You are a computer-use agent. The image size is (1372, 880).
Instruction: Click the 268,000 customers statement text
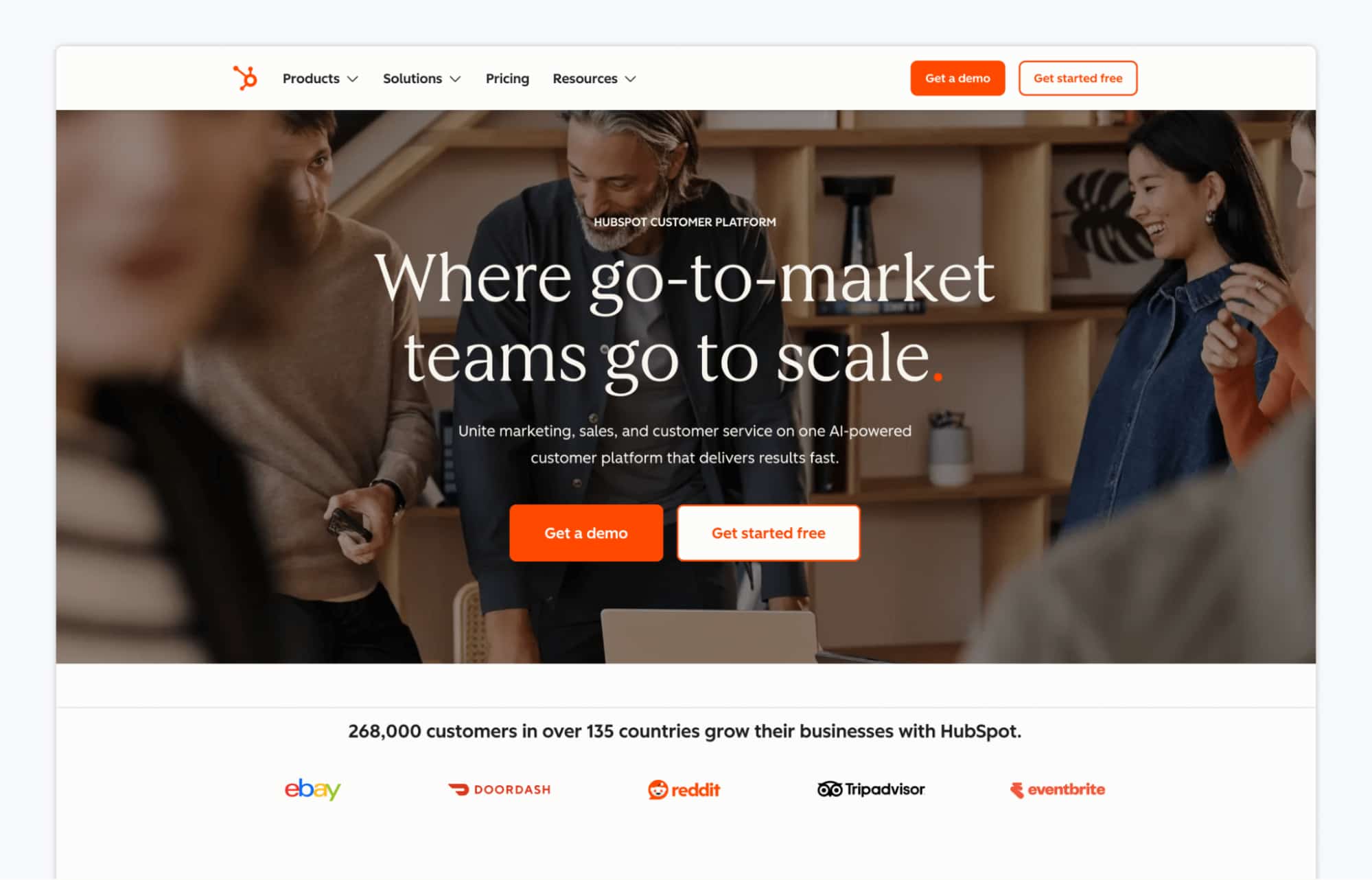[x=684, y=731]
